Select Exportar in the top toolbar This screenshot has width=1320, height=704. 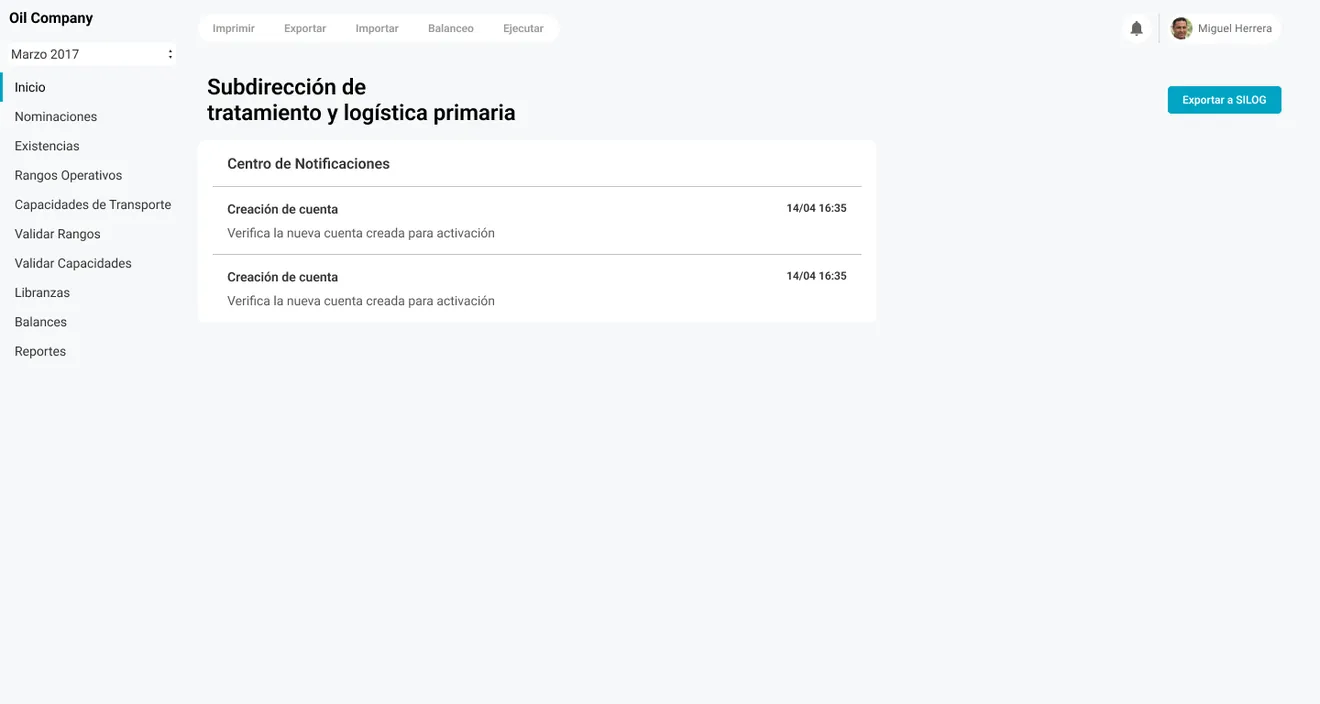[x=305, y=29]
